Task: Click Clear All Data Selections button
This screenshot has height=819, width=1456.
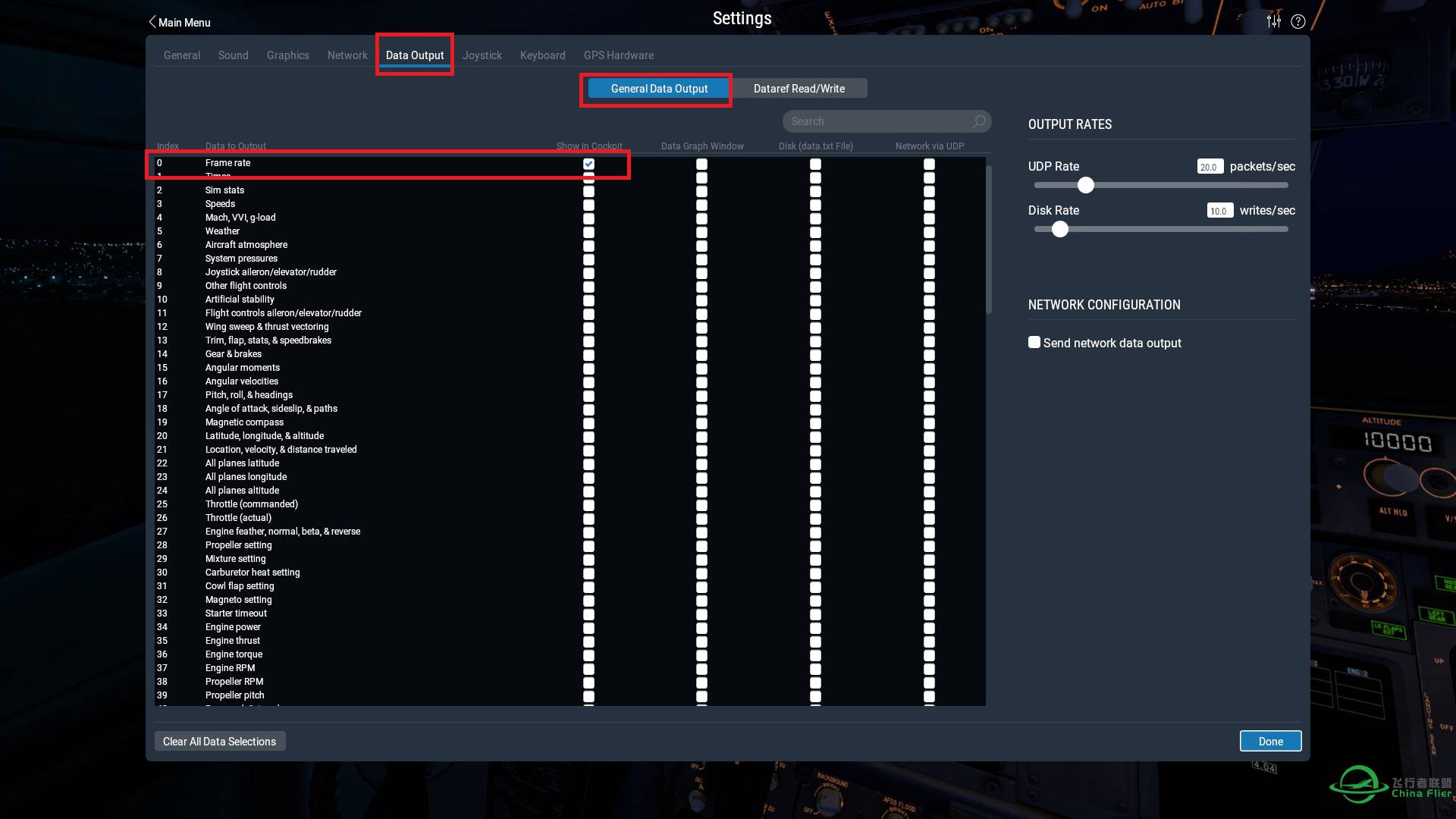Action: pos(219,741)
